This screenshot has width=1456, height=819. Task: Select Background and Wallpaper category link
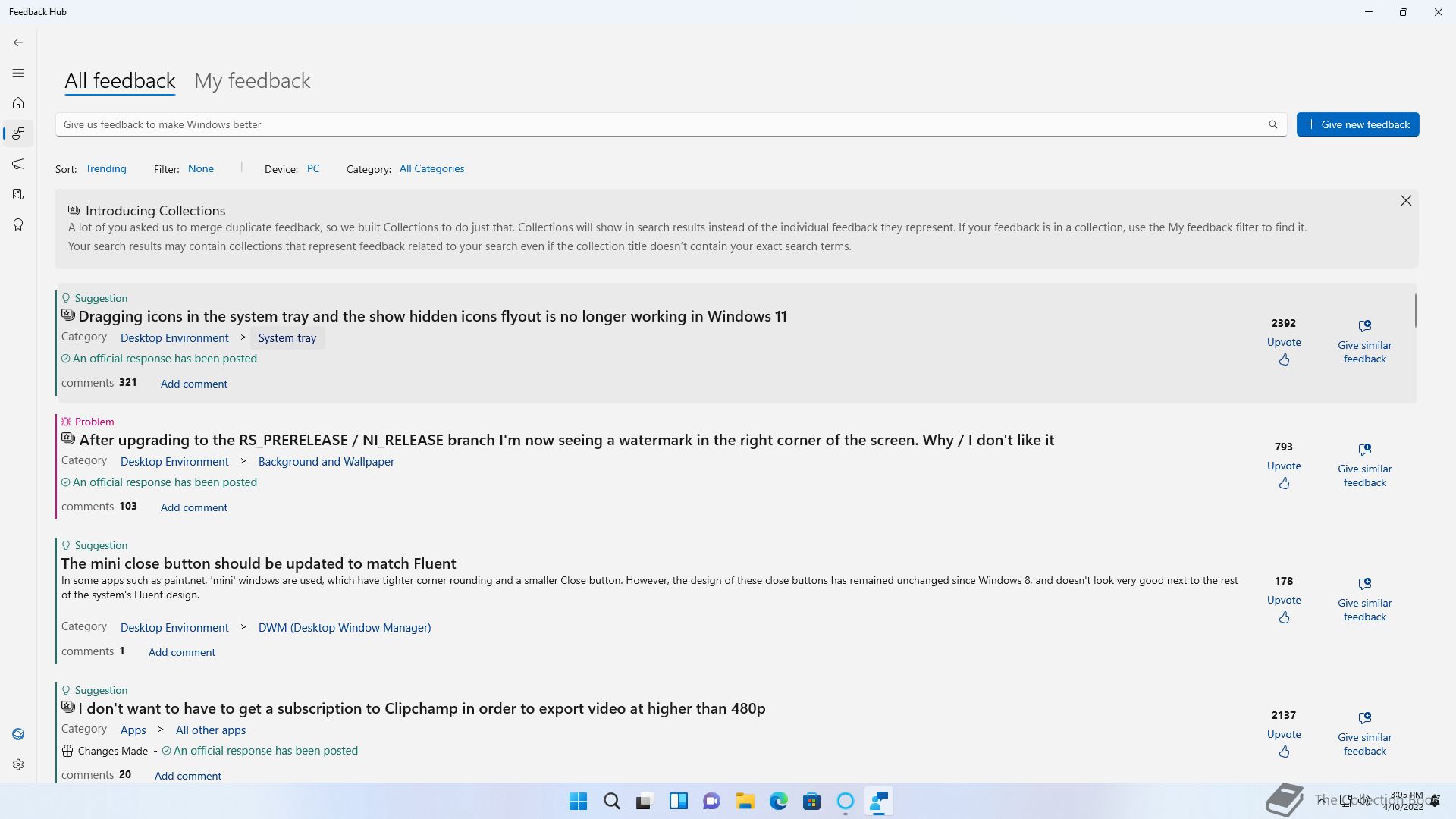pos(326,461)
